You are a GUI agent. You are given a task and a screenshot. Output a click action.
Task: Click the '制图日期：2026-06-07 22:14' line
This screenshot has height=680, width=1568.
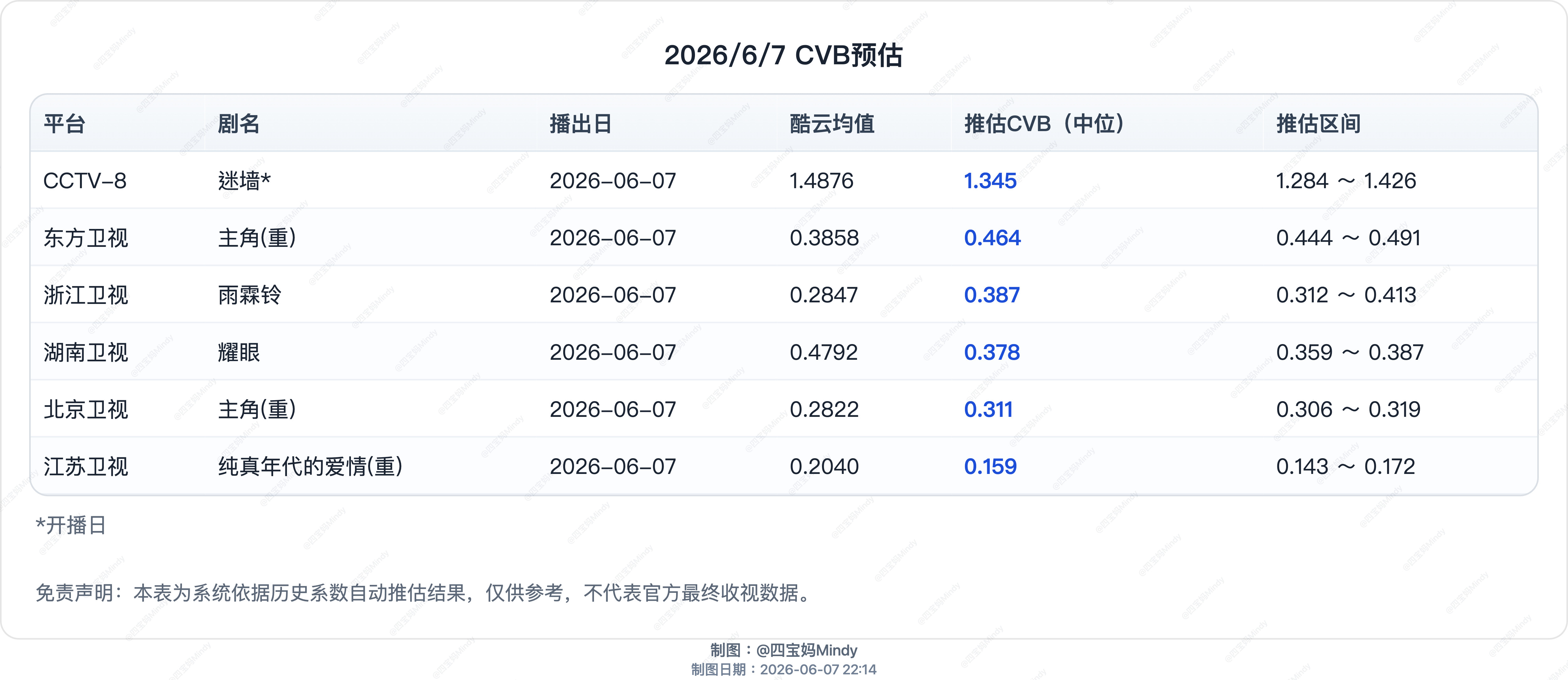pos(784,670)
